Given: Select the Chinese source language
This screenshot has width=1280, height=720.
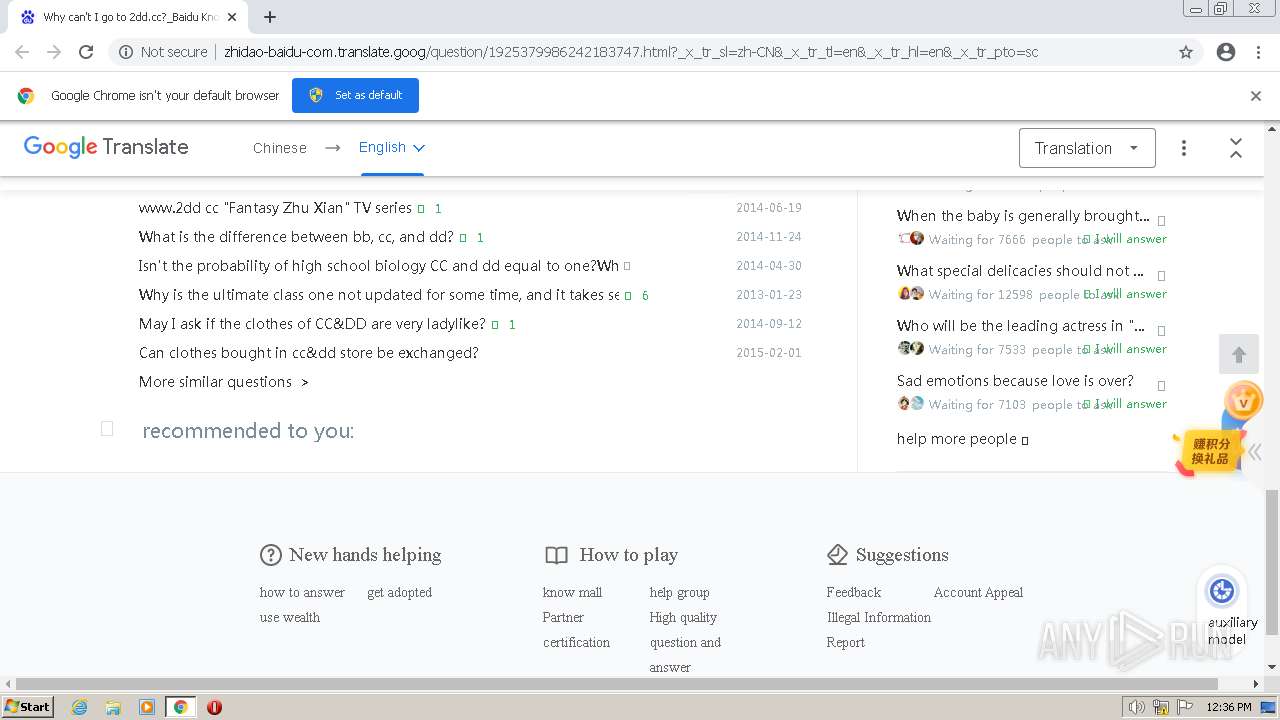Looking at the screenshot, I should pyautogui.click(x=280, y=148).
